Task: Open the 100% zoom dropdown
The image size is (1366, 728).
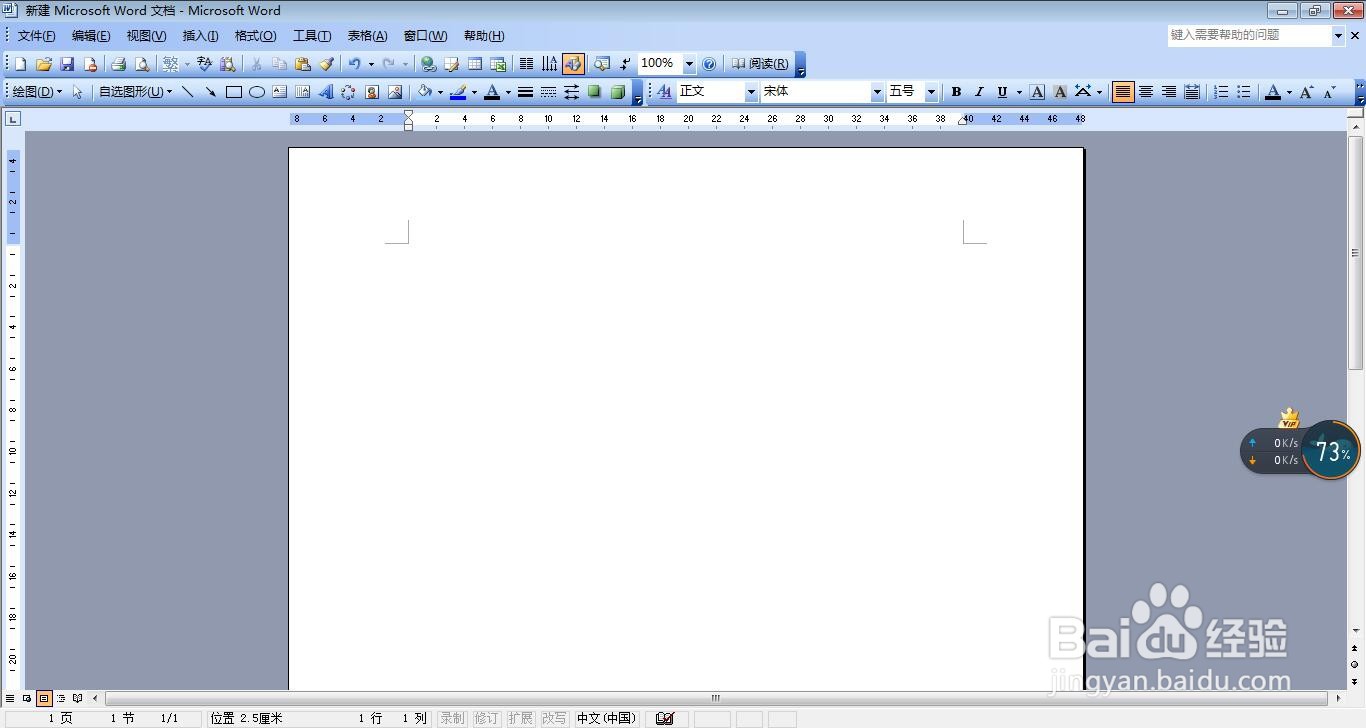Action: [689, 64]
